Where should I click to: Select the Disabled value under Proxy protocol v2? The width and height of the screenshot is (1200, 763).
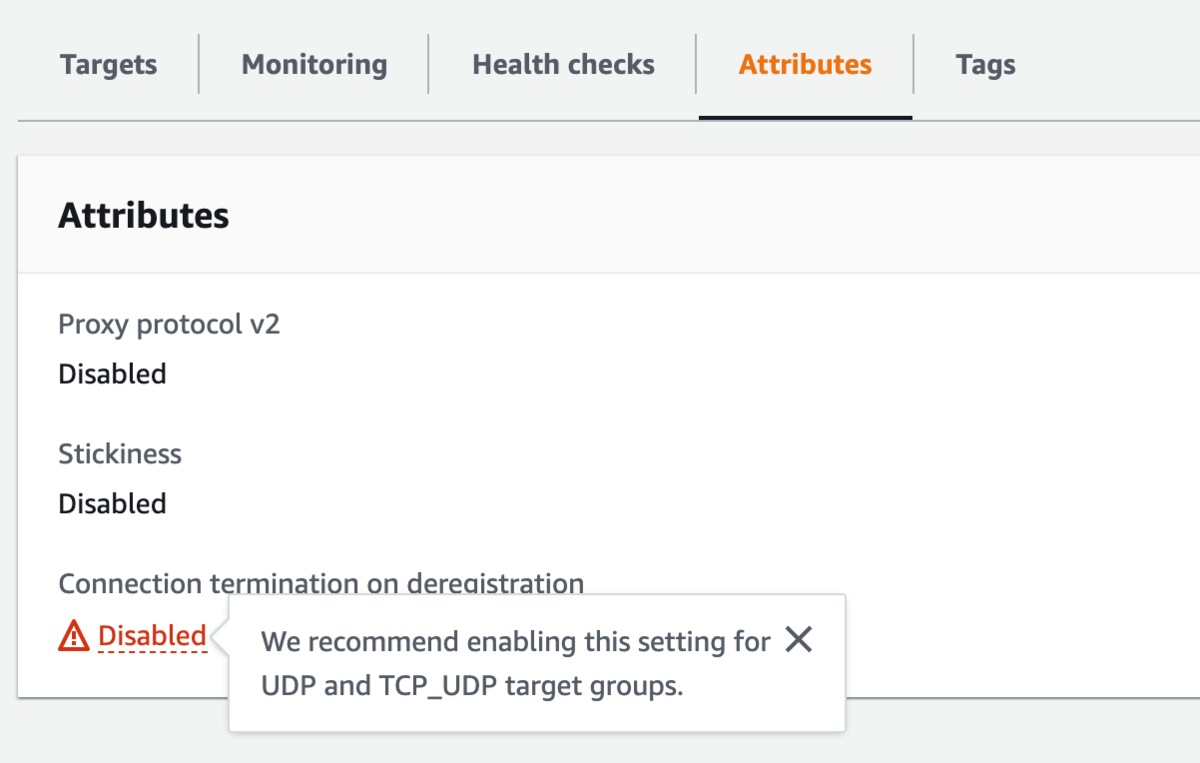click(112, 374)
